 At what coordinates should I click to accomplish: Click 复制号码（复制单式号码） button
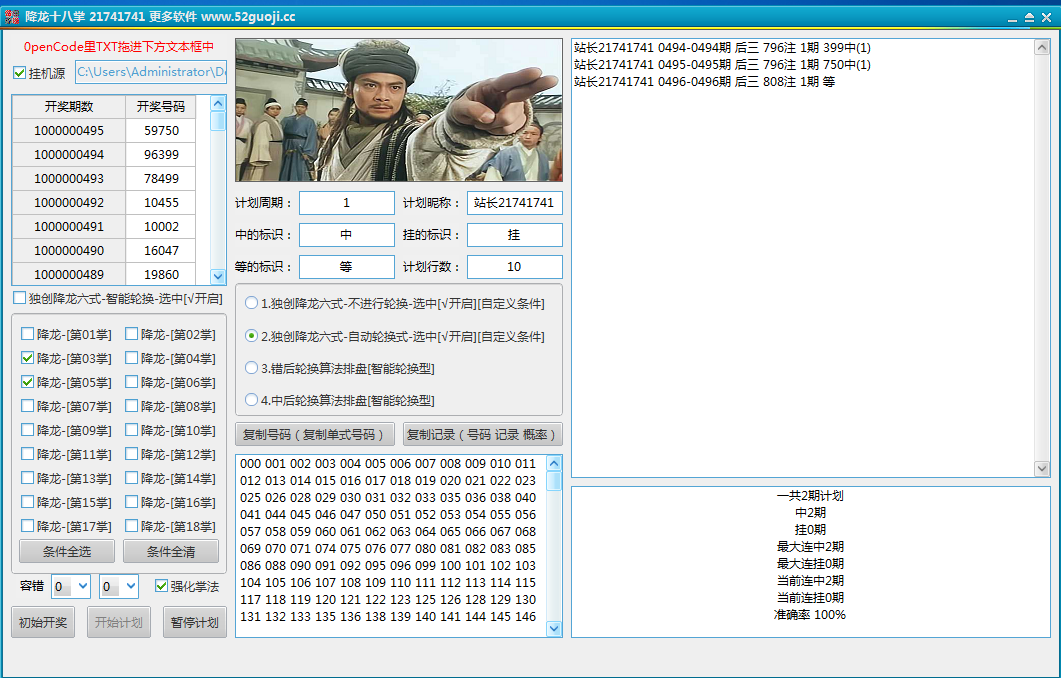tap(315, 434)
